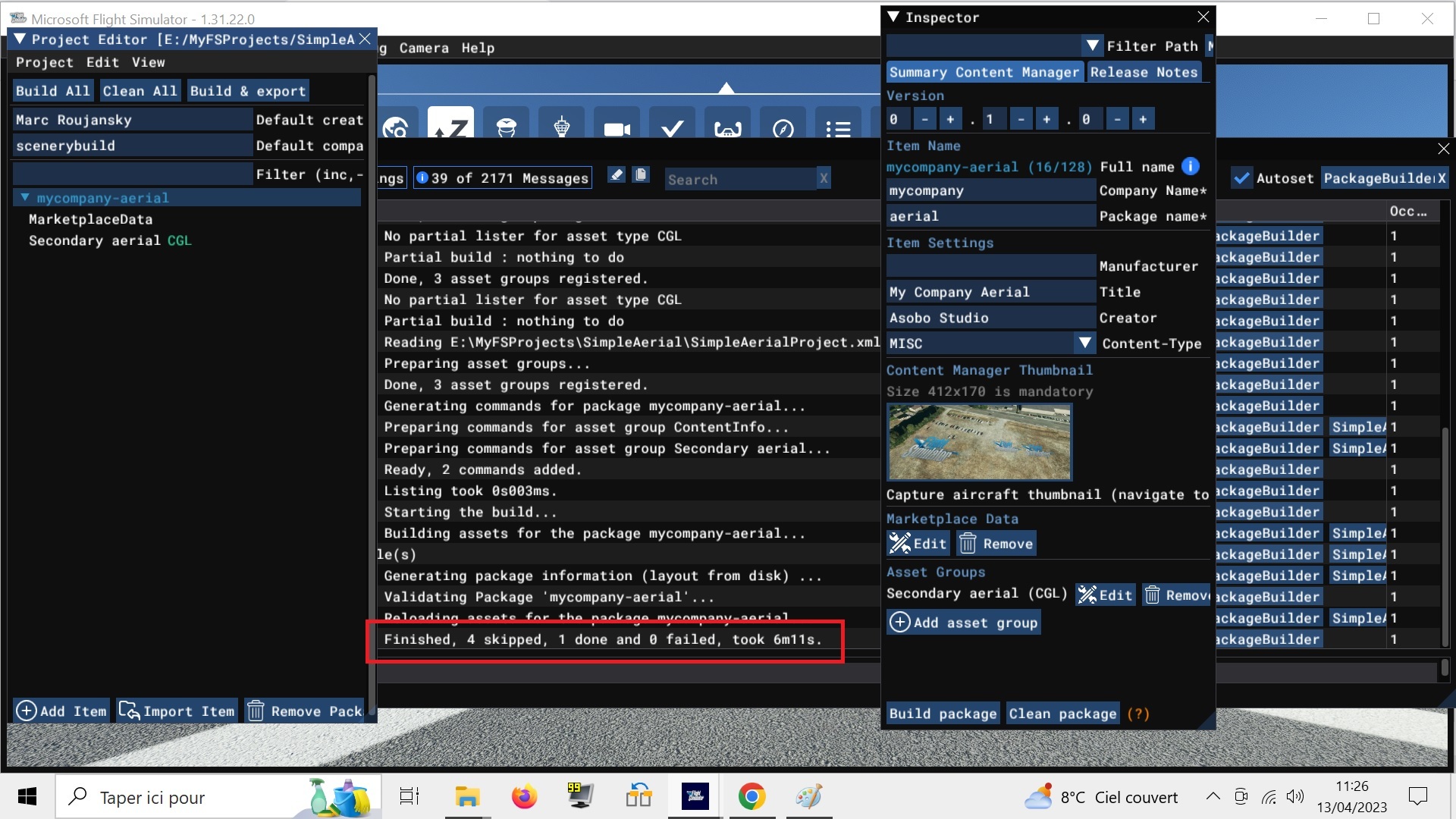This screenshot has width=1456, height=819.
Task: Click the ATC control tower icon
Action: click(x=561, y=127)
